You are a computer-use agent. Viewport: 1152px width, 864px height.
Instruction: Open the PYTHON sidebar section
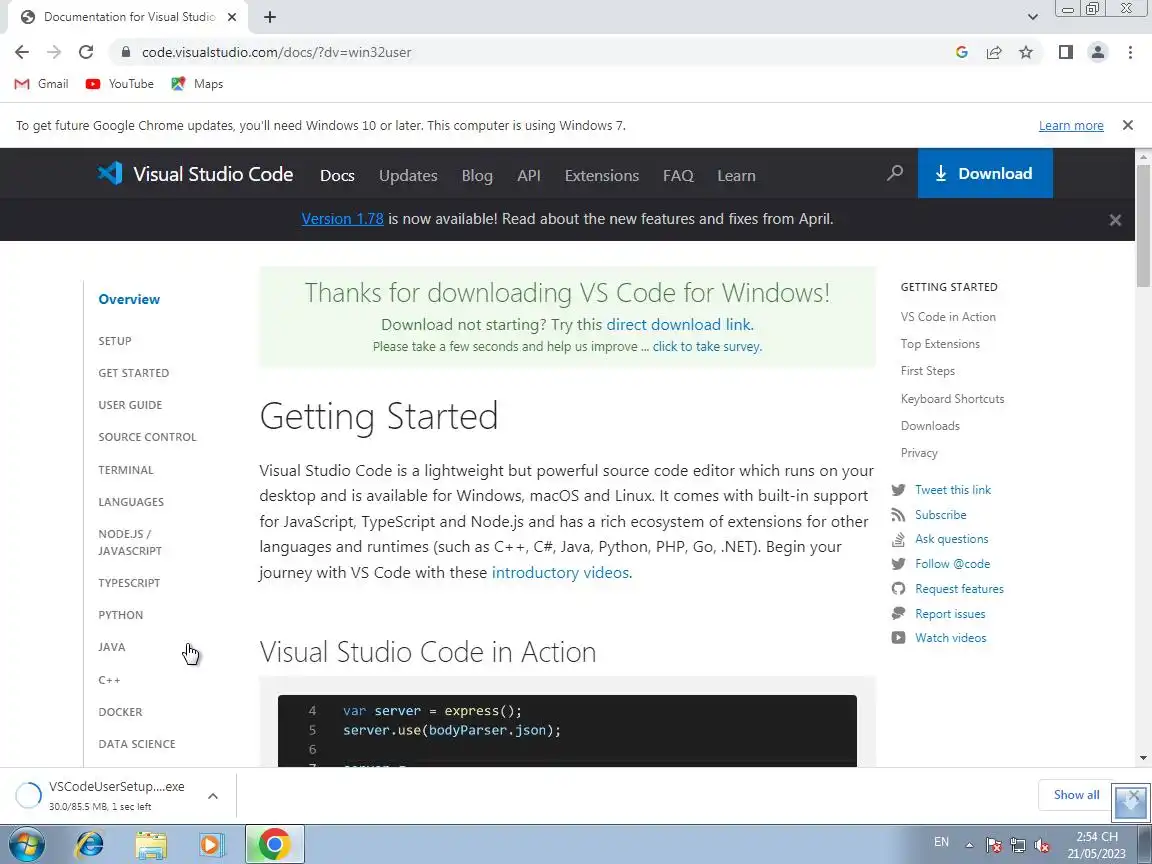120,615
